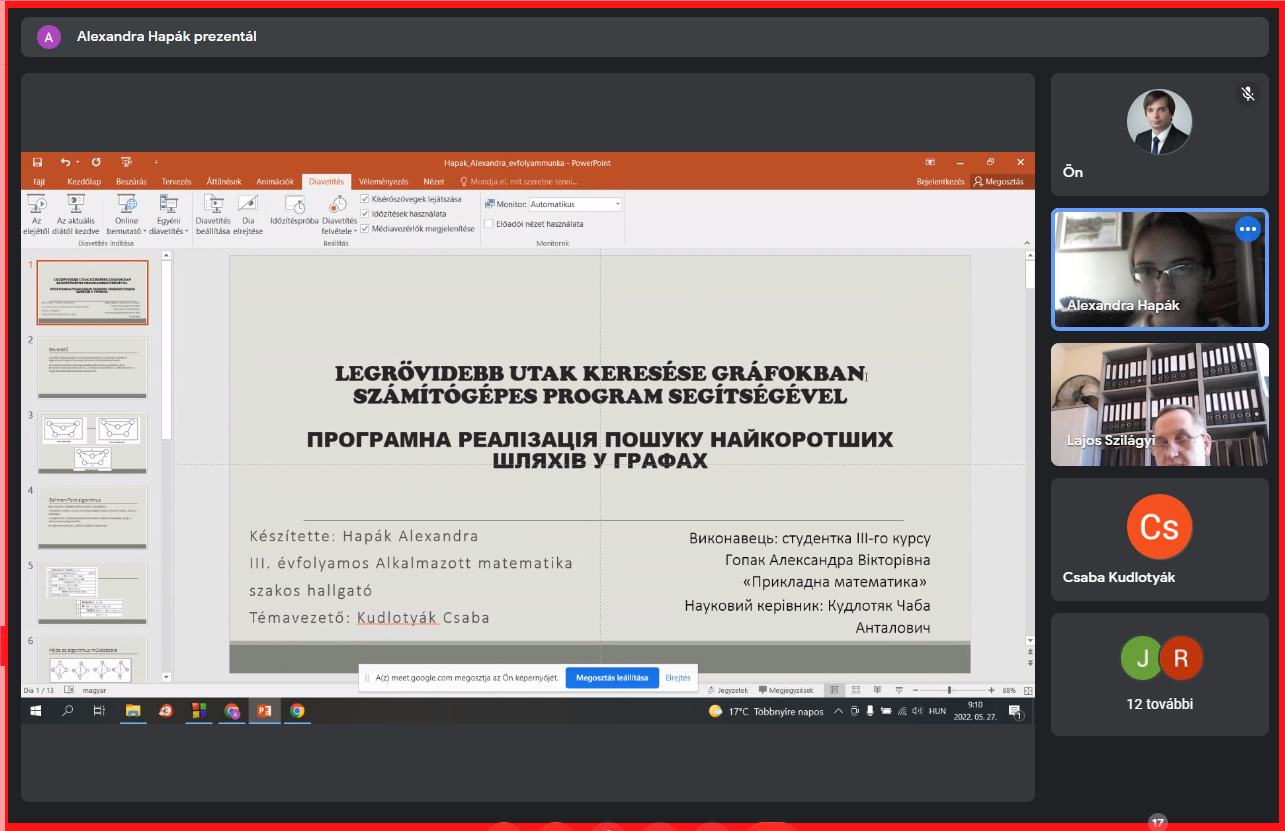This screenshot has width=1285, height=831.
Task: Click three-dot options on Alexandra Hapák tile
Action: click(x=1247, y=229)
